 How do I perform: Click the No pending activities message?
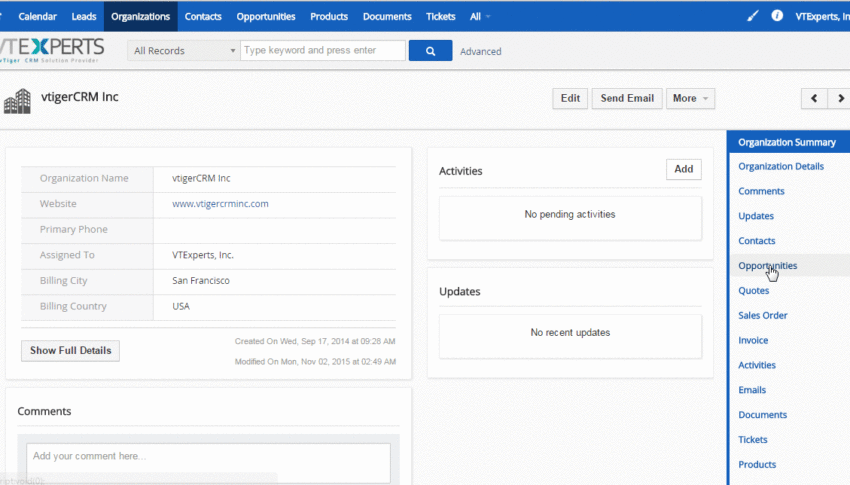[570, 215]
